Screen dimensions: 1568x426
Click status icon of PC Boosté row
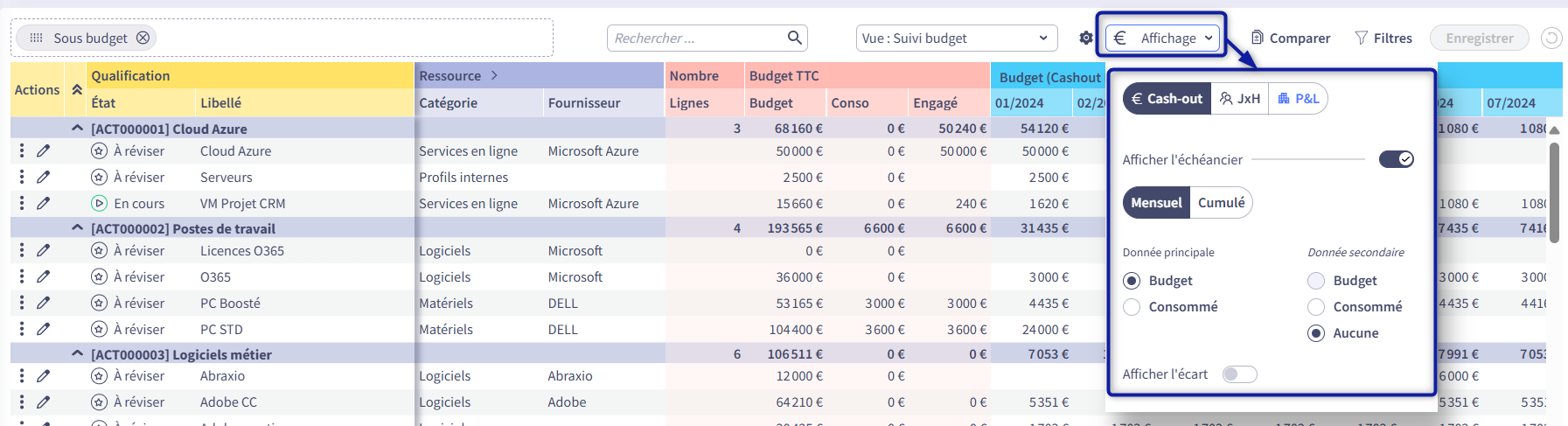point(100,303)
